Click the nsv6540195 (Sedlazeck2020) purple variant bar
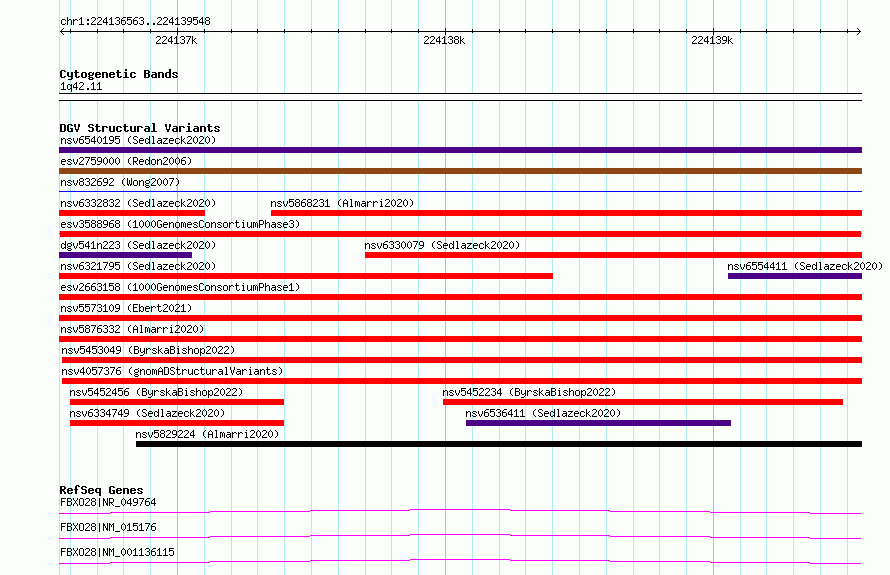Image resolution: width=890 pixels, height=575 pixels. click(460, 150)
